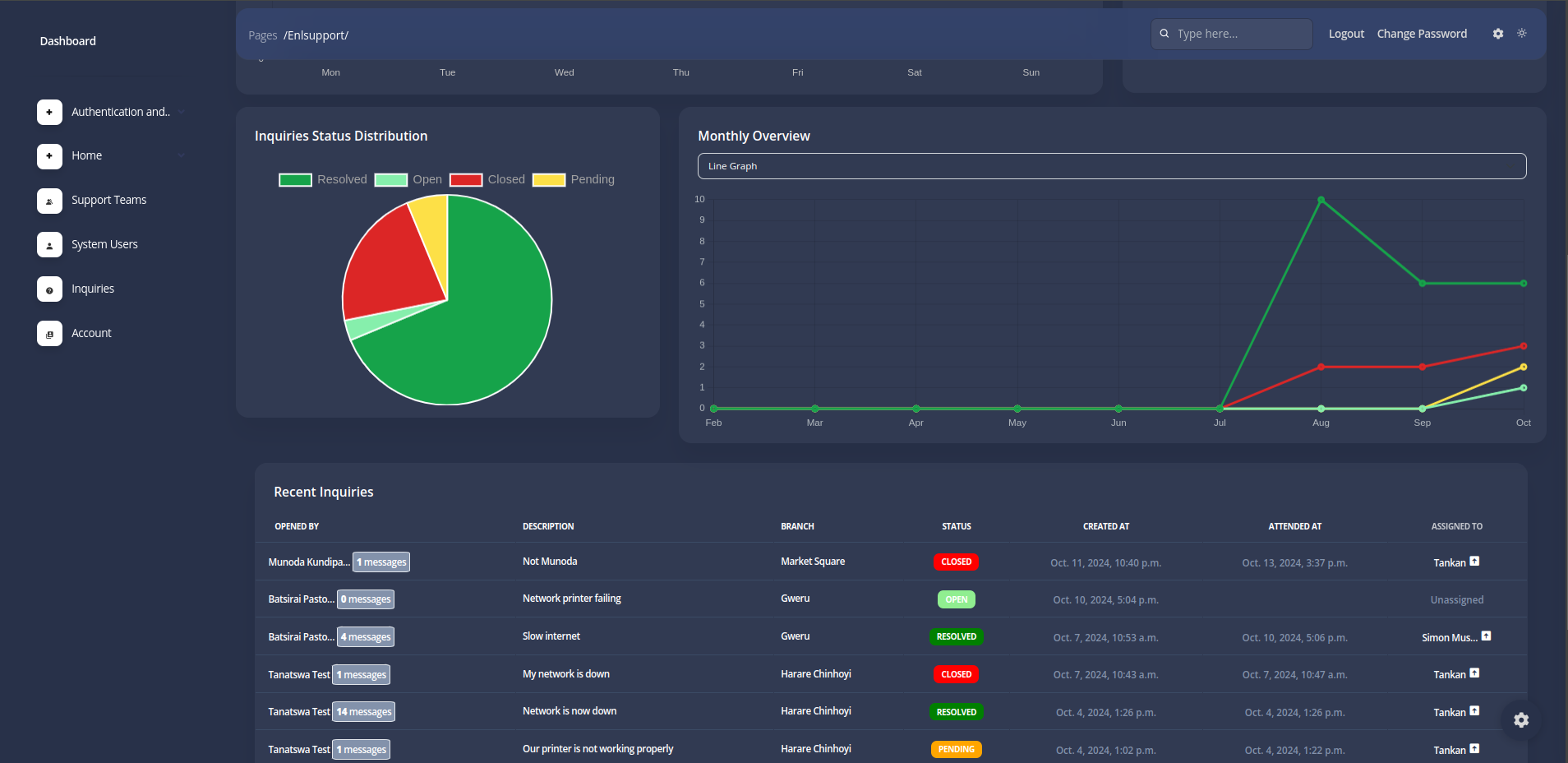Expand the Home menu chevron

click(181, 156)
